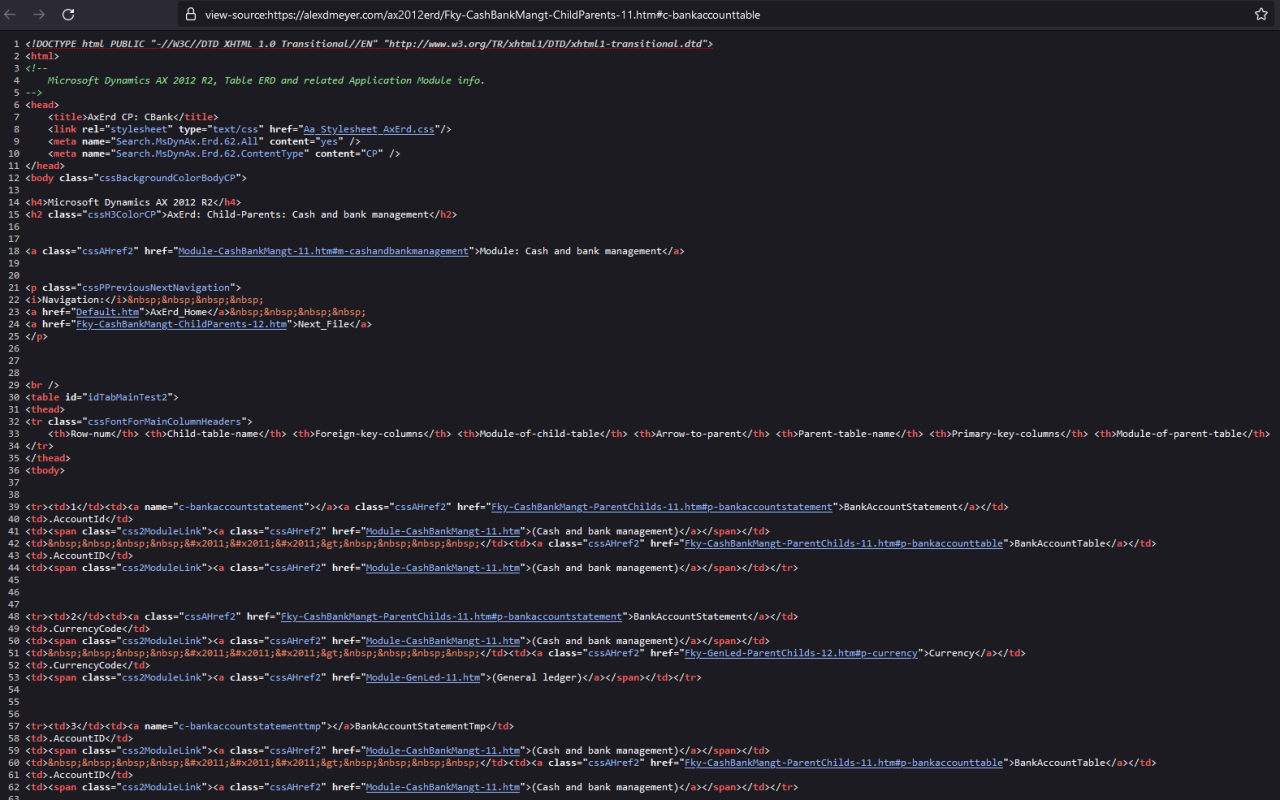Follow the Fky-GenLed-ParentChilds-12.htm#p-currency link
The height and width of the screenshot is (800, 1280).
click(x=801, y=653)
